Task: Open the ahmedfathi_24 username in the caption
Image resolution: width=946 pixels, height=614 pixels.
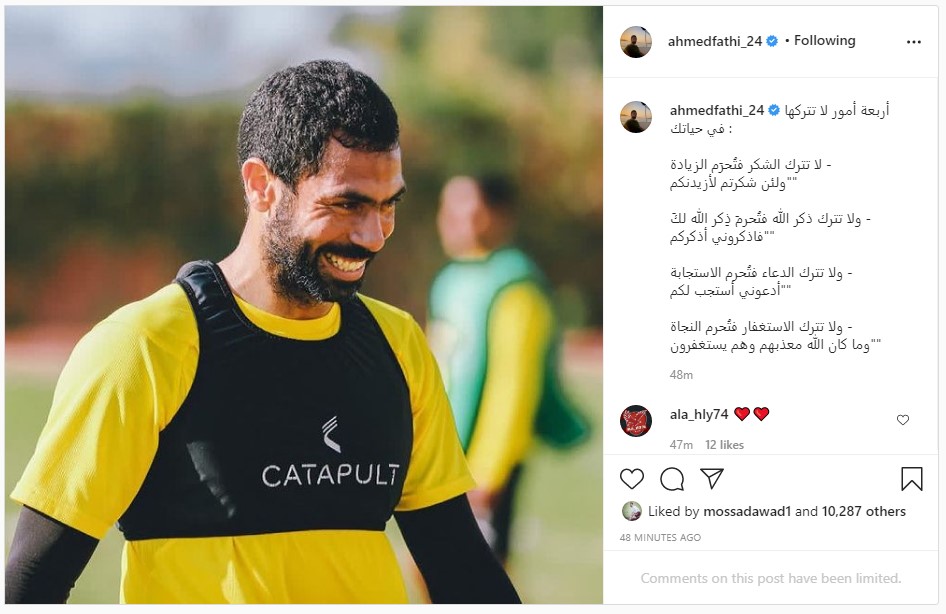Action: point(717,110)
